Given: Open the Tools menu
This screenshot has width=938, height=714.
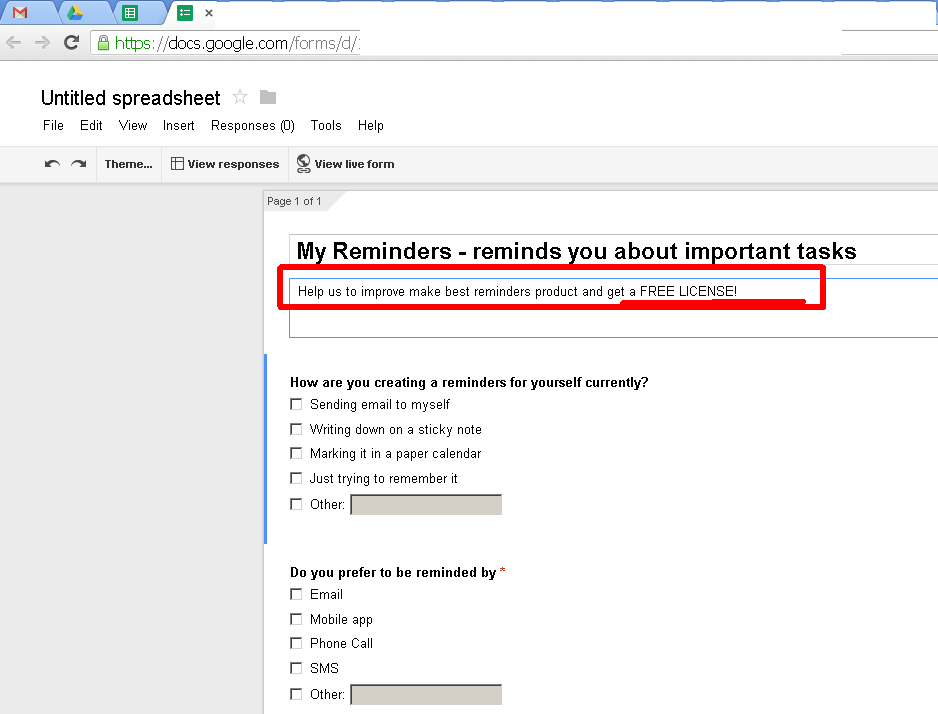Looking at the screenshot, I should click(x=325, y=126).
